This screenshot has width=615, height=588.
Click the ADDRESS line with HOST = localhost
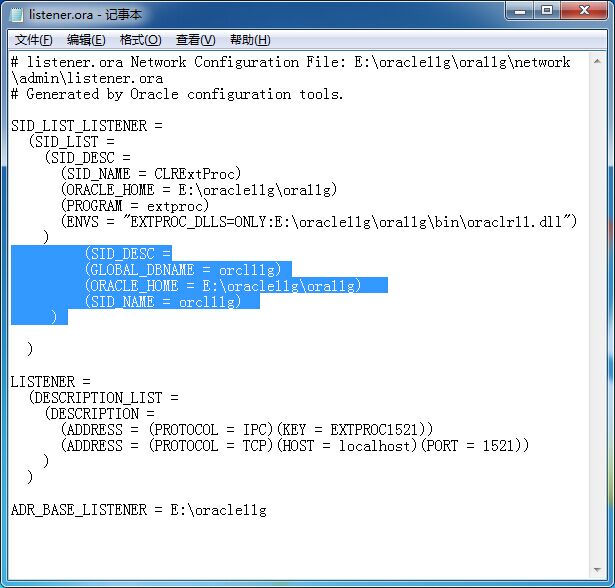pyautogui.click(x=295, y=446)
